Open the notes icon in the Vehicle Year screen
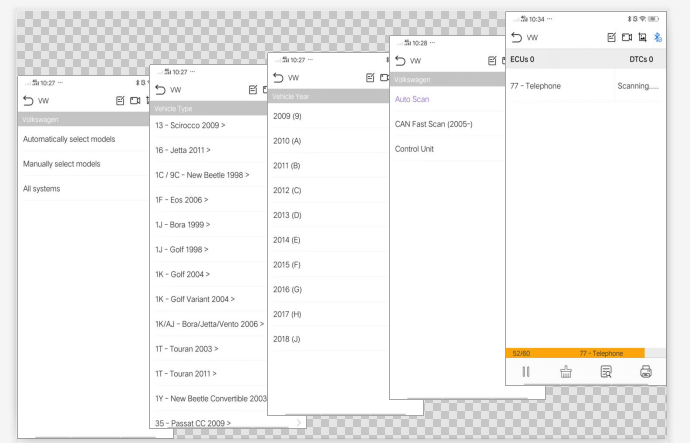This screenshot has width=690, height=443. pos(370,78)
